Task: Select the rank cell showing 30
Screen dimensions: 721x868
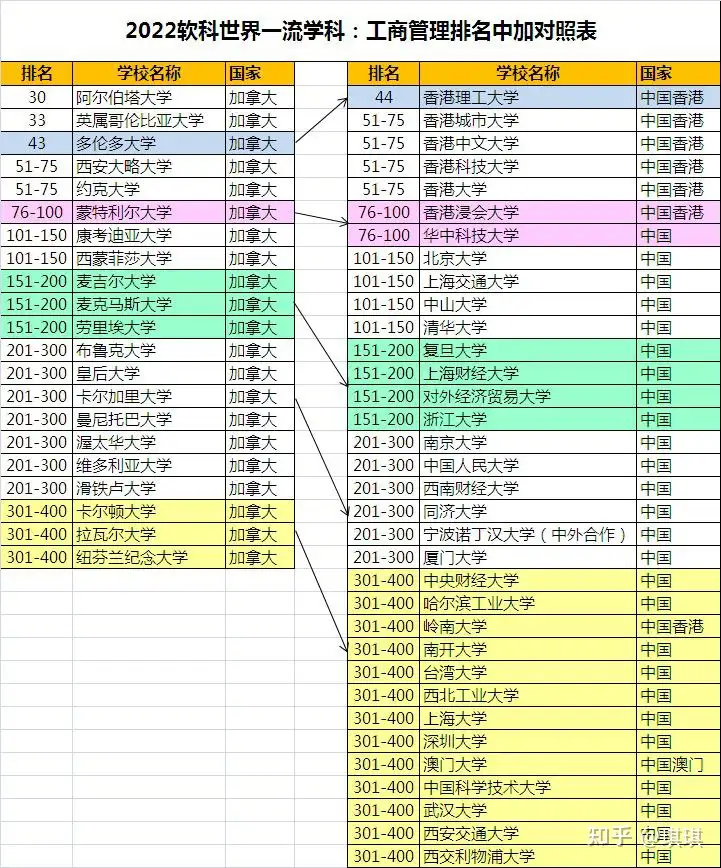Action: pyautogui.click(x=37, y=97)
